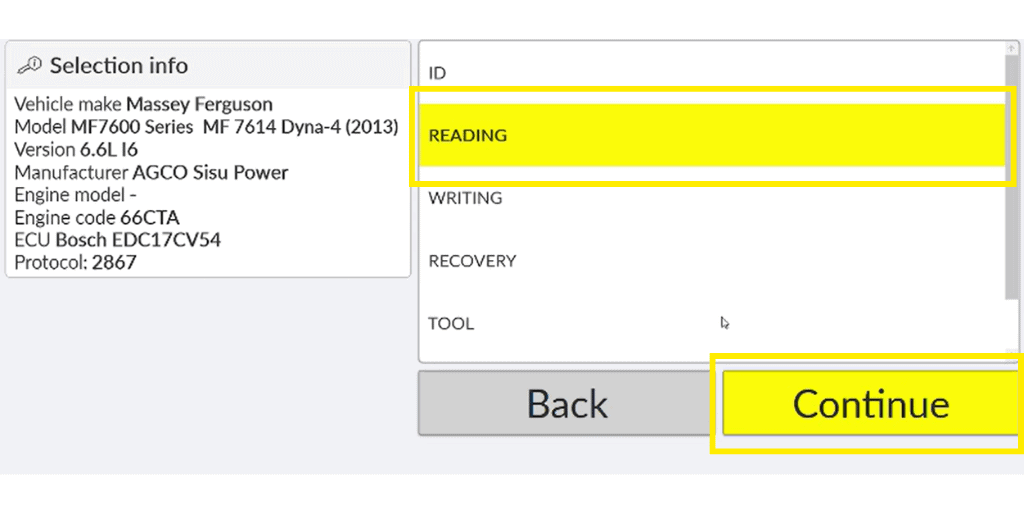Open the TOOL entry in list
The image size is (1024, 513).
(451, 324)
